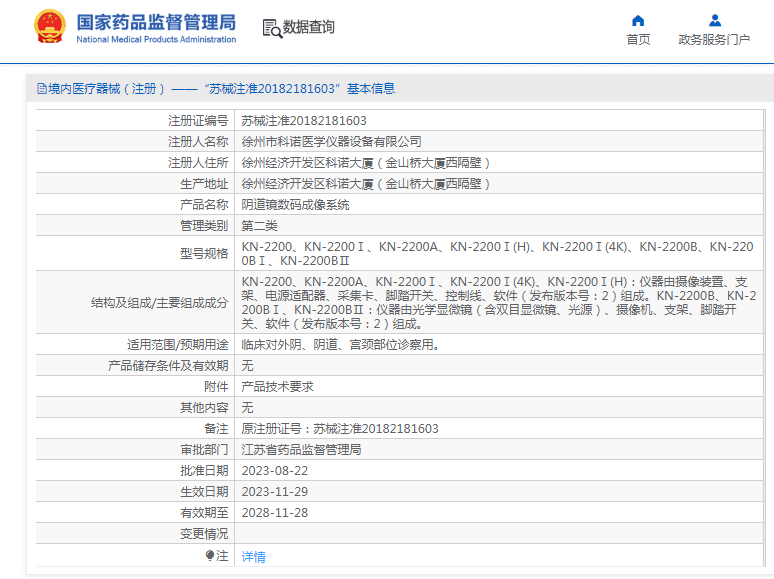Viewport: 774px width, 579px height.
Task: Click the document icon beside 境内医疗器械
Action: click(42, 89)
